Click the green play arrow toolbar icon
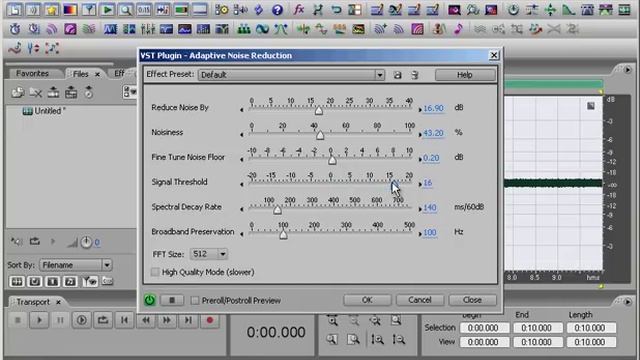 click(x=107, y=10)
